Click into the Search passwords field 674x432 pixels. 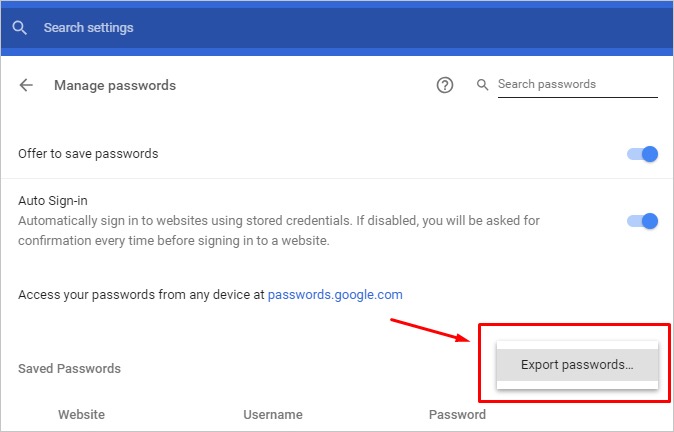[x=576, y=85]
